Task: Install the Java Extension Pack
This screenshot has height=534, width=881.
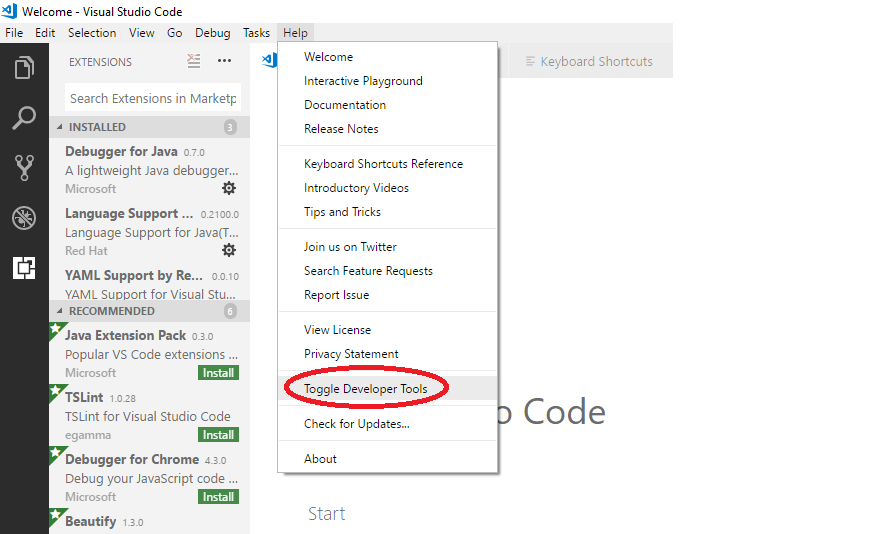Action: 219,373
